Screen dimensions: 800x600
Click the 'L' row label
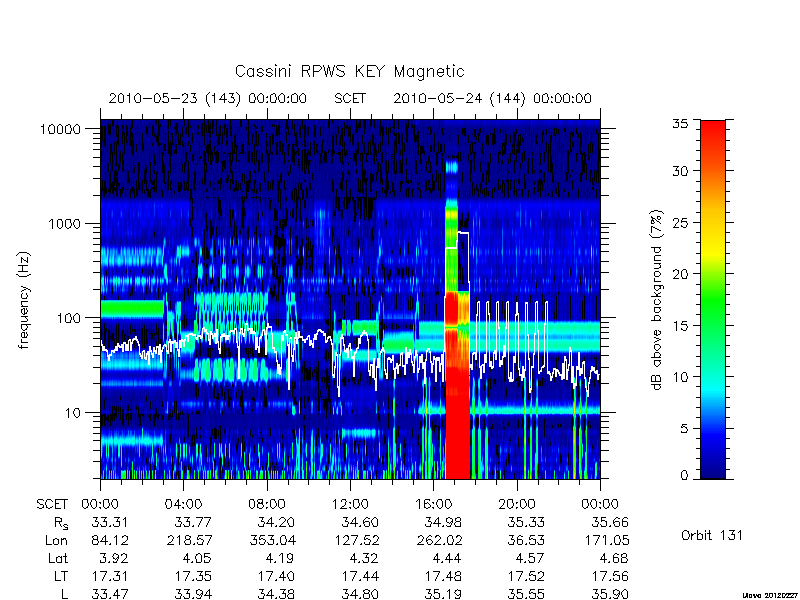tap(65, 594)
